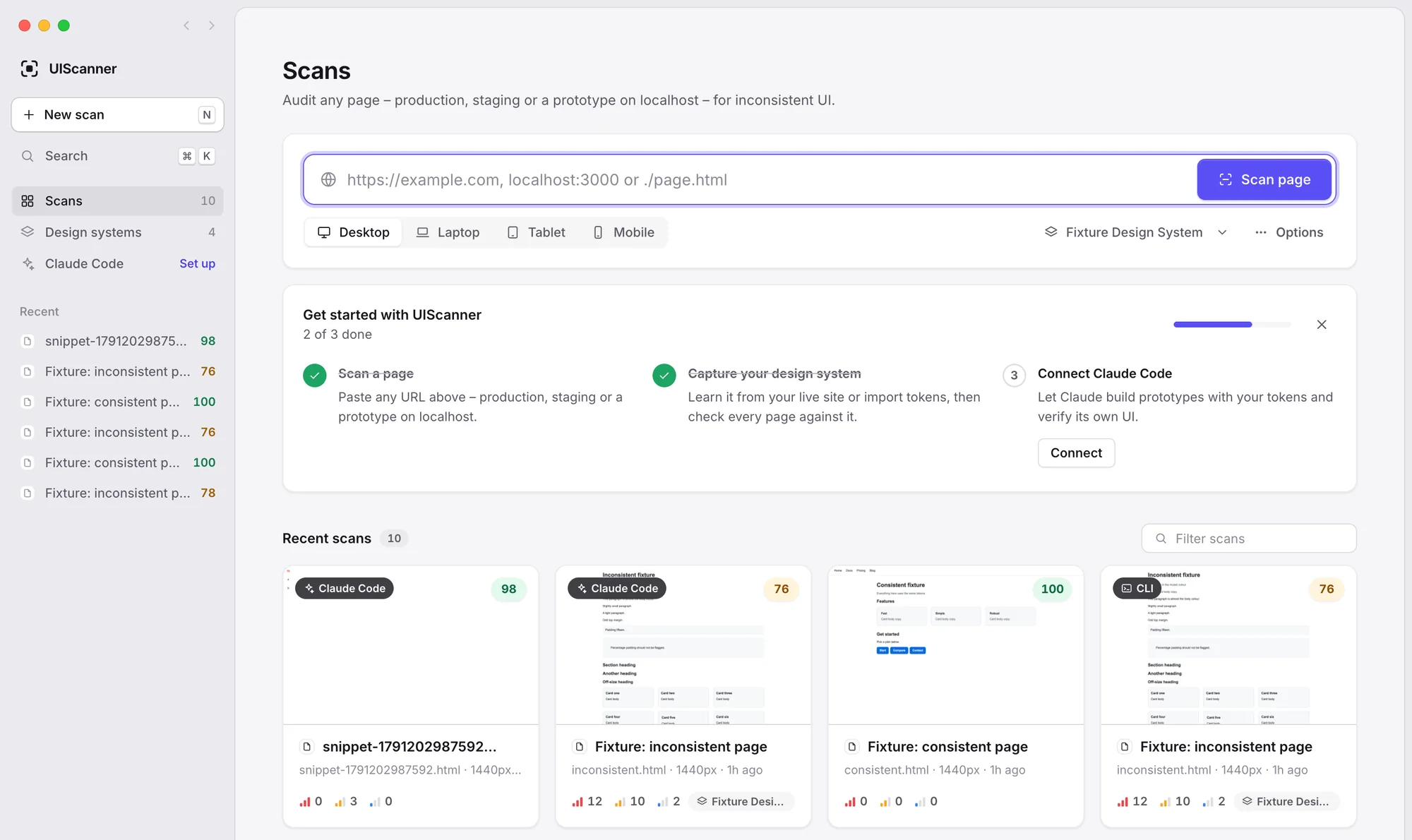
Task: Open the Options menu
Action: (x=1288, y=232)
